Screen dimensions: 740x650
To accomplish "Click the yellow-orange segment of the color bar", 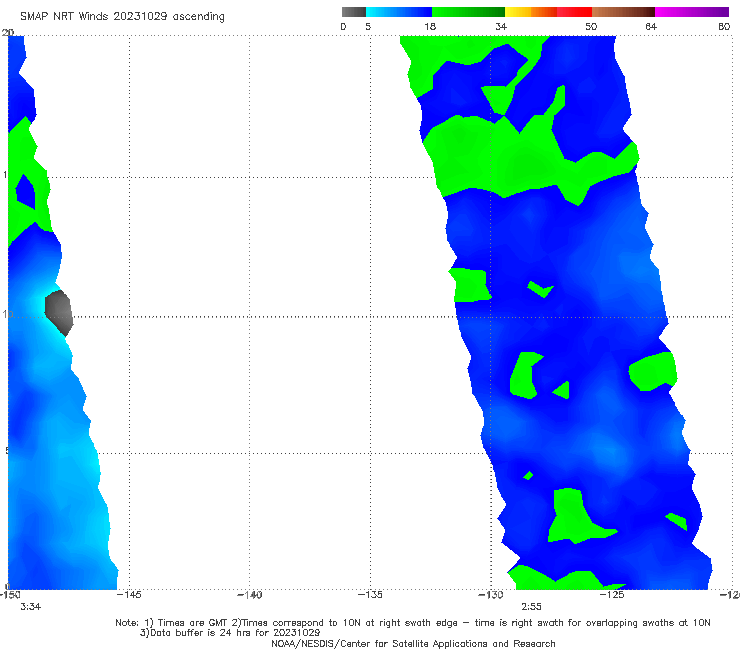I will [531, 12].
